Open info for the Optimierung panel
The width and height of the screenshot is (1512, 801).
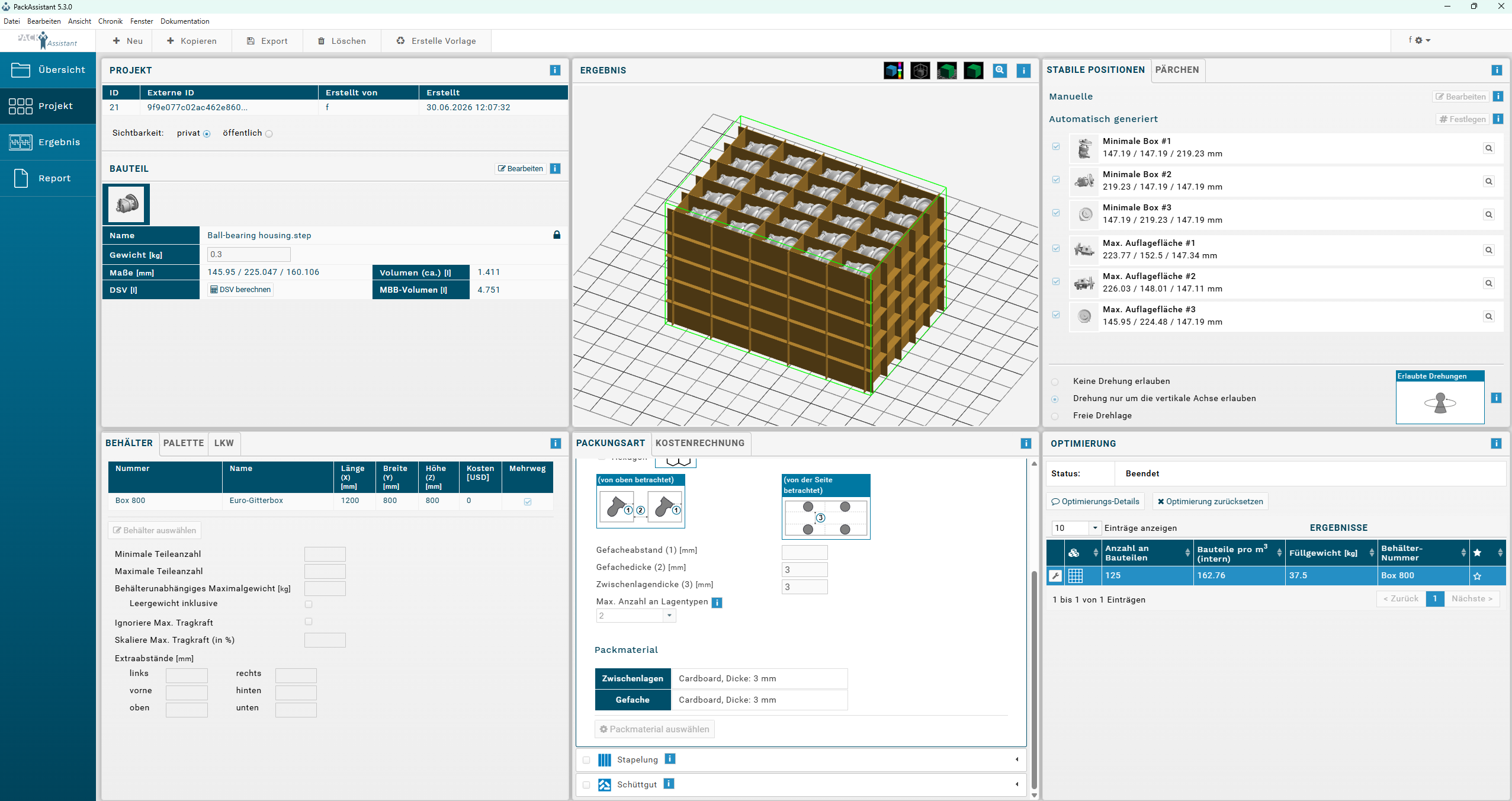click(x=1496, y=443)
